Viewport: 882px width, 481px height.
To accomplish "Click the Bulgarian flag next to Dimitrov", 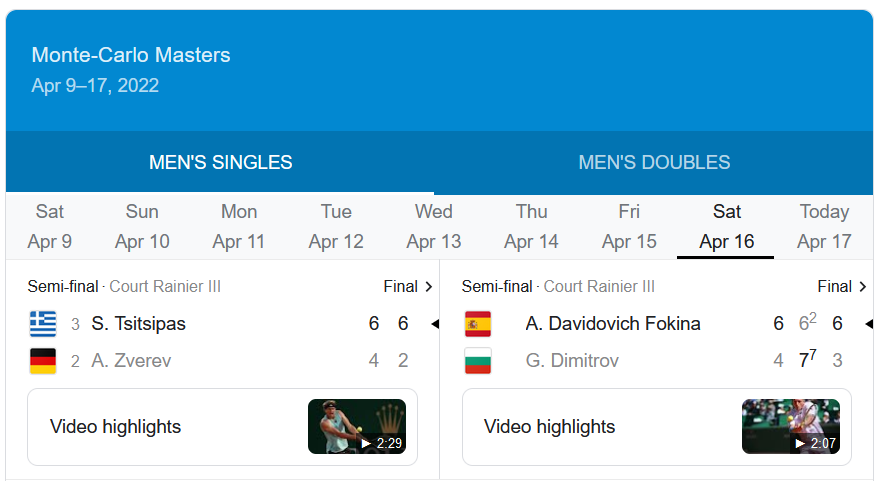I will [x=478, y=361].
